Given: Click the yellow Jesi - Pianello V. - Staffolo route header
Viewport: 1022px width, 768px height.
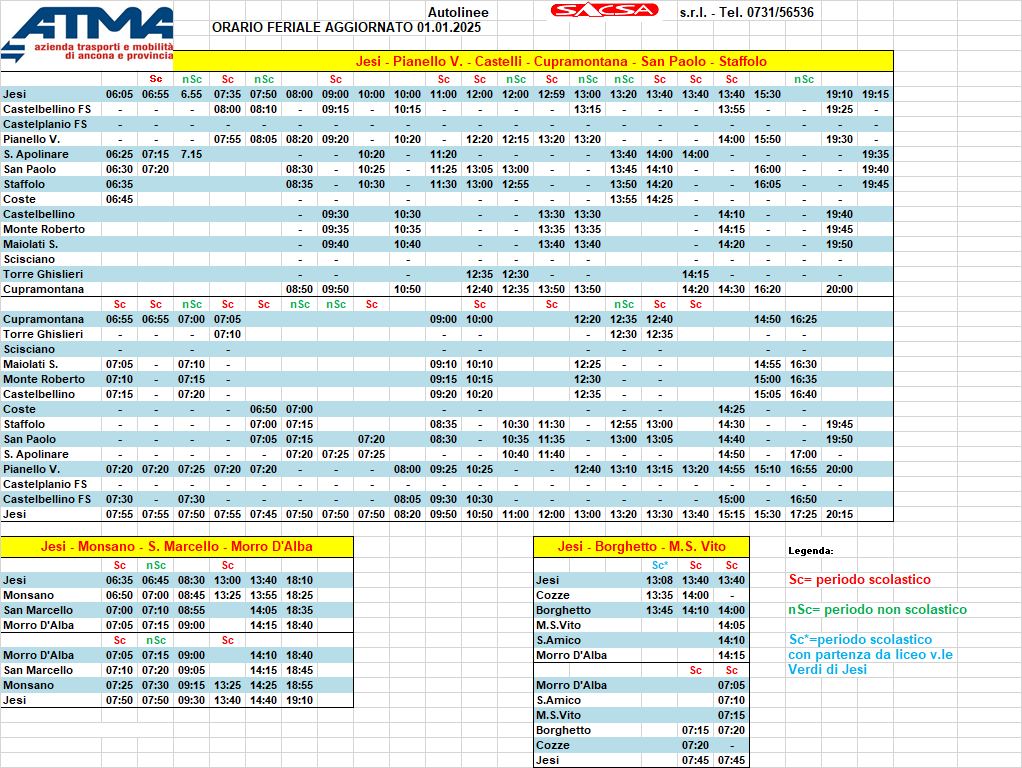Looking at the screenshot, I should (561, 61).
